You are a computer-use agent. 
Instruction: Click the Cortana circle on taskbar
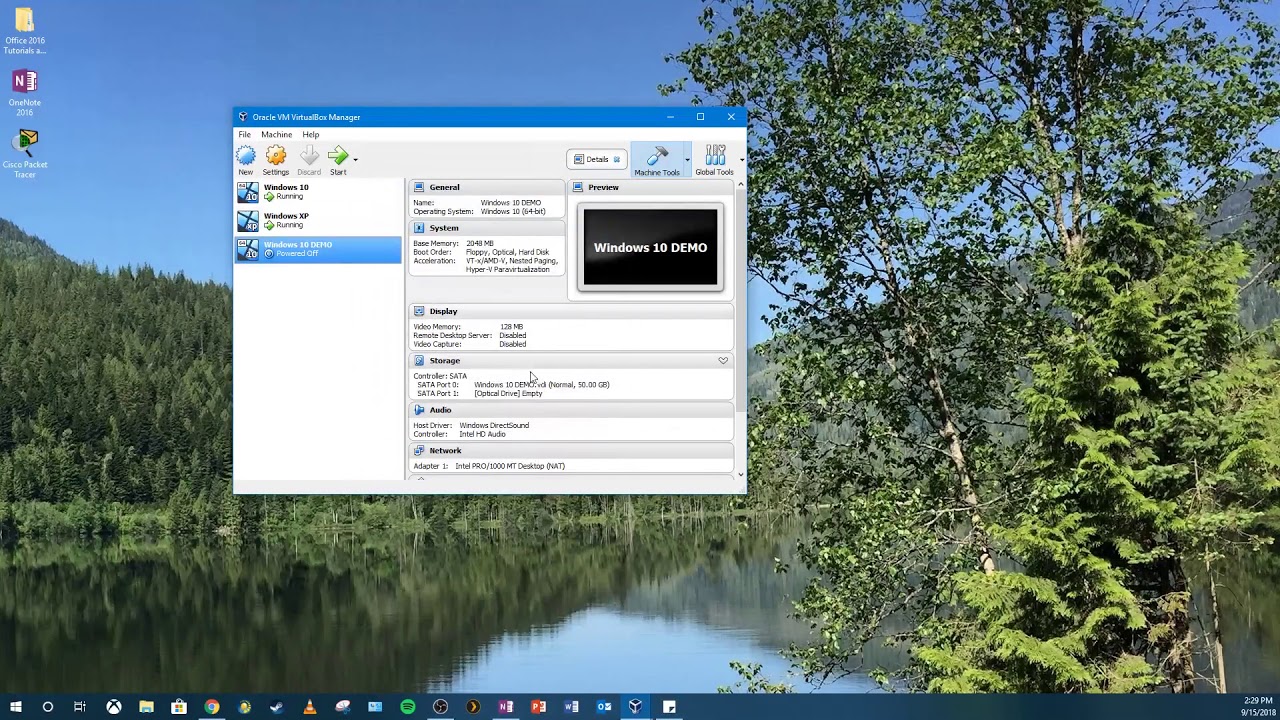[47, 707]
